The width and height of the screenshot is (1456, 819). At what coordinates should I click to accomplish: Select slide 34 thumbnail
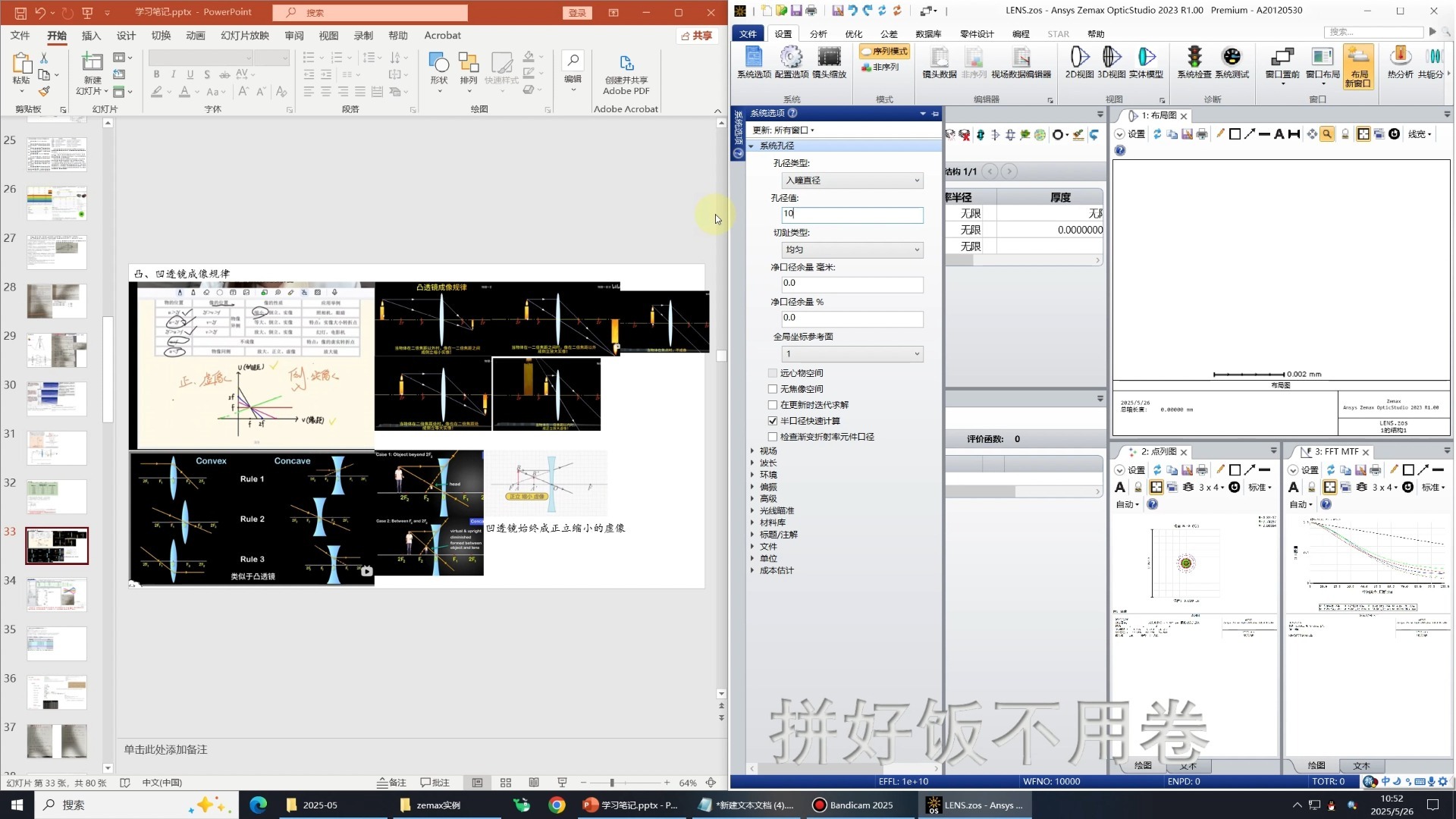[57, 595]
